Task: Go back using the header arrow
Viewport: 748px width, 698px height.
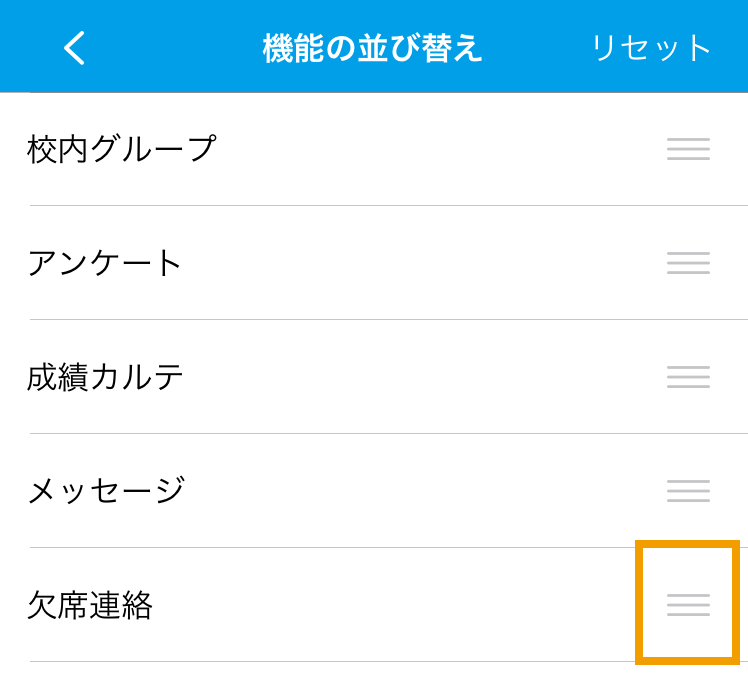Action: point(74,48)
